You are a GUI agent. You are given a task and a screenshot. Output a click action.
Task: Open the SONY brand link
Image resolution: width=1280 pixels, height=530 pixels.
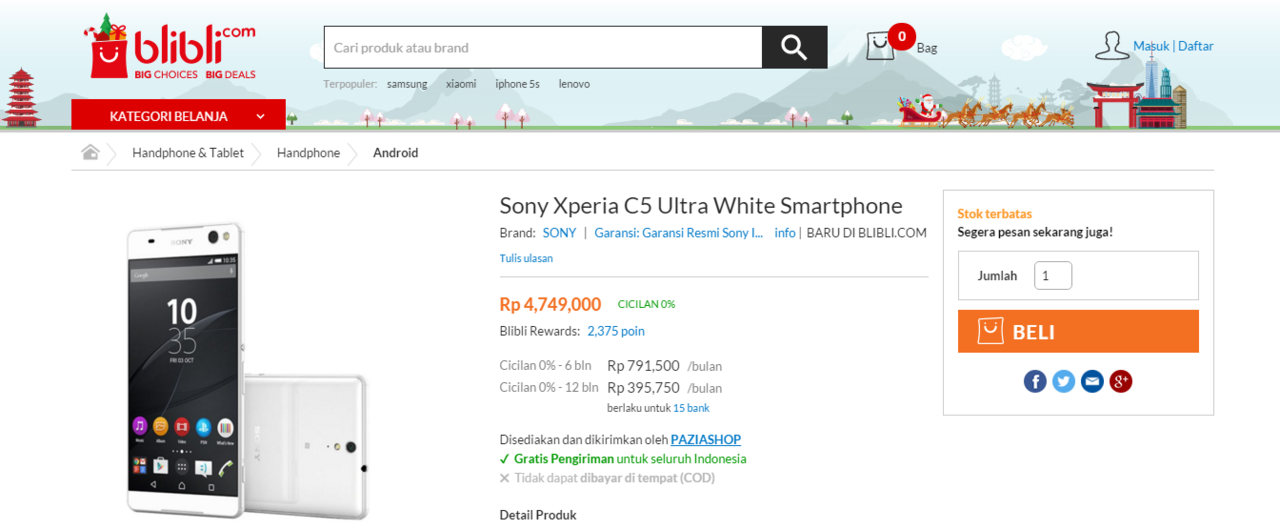click(x=560, y=233)
